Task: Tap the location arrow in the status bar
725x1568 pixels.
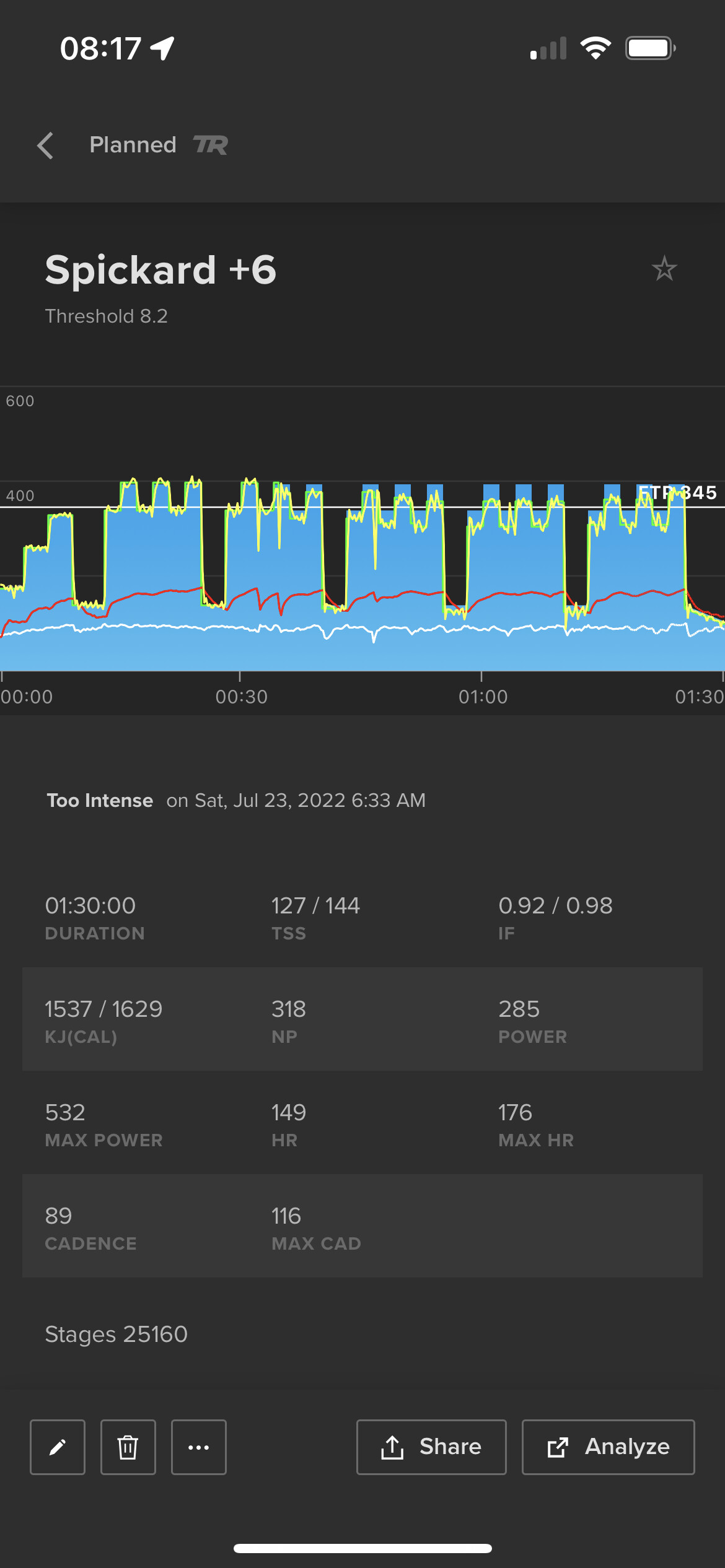Action: [x=162, y=48]
